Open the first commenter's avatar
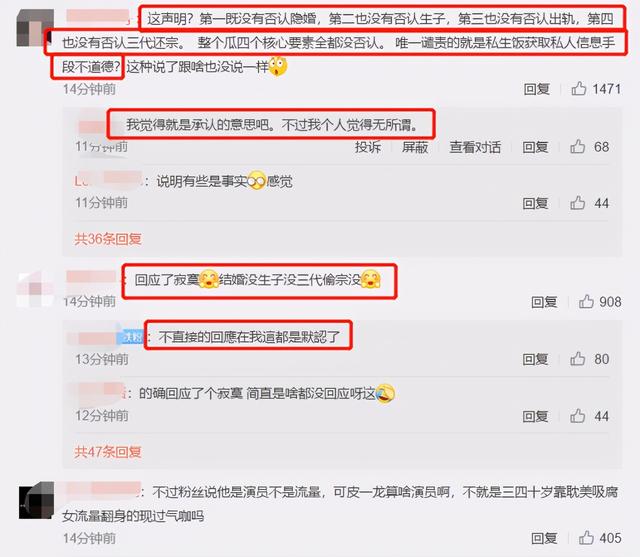The width and height of the screenshot is (640, 557). tap(35, 27)
